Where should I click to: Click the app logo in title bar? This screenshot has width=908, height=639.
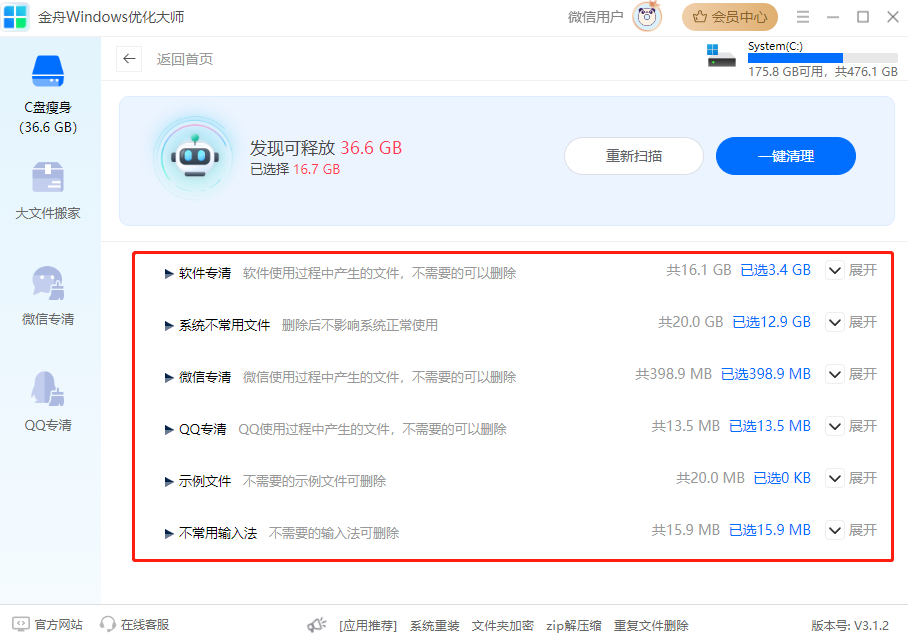point(15,17)
